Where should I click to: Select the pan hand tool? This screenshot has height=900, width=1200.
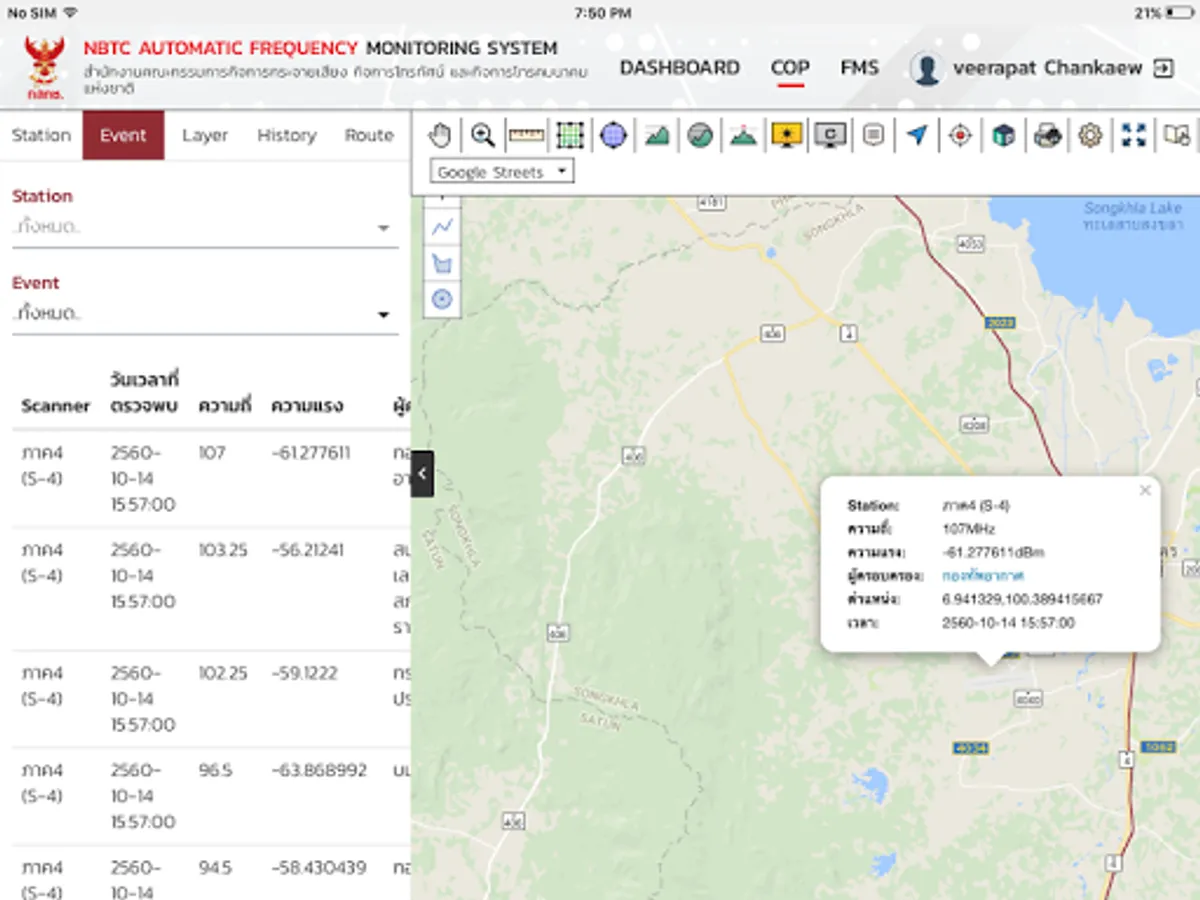(439, 135)
